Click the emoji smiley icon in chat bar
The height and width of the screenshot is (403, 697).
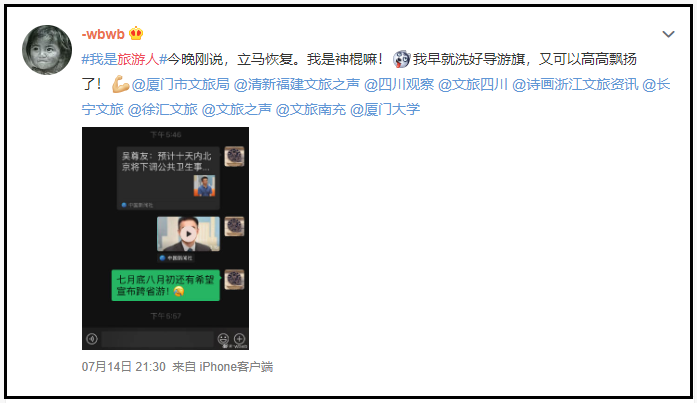coord(223,339)
